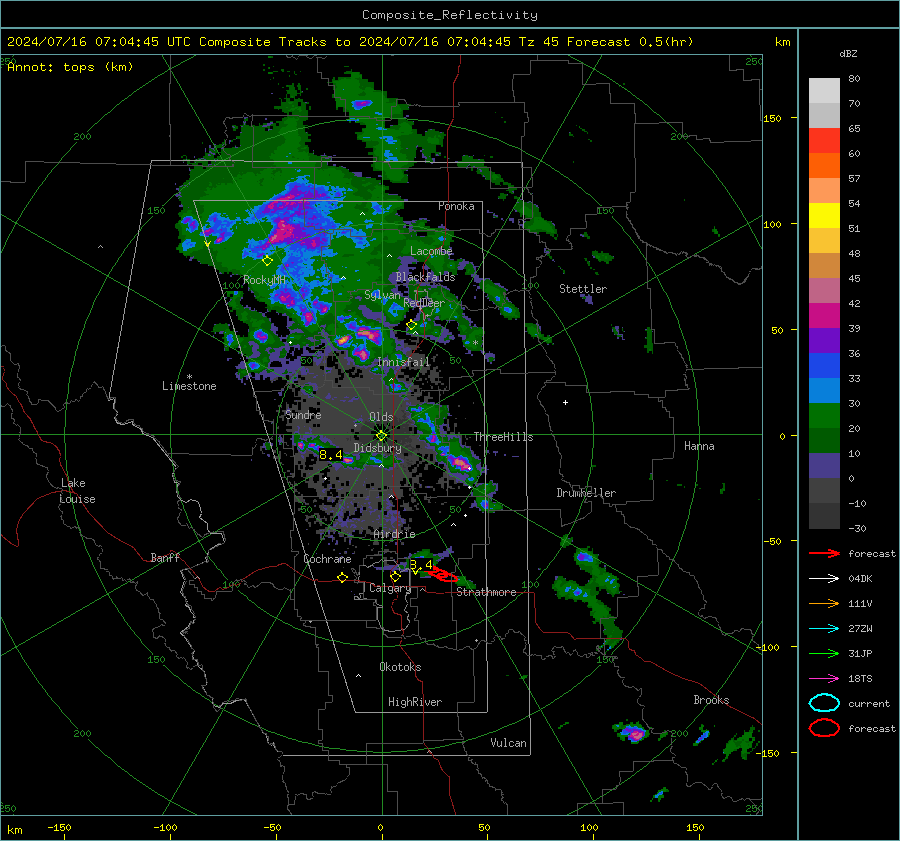This screenshot has height=841, width=900.
Task: Select the orange 111V arrow in legend
Action: (824, 603)
